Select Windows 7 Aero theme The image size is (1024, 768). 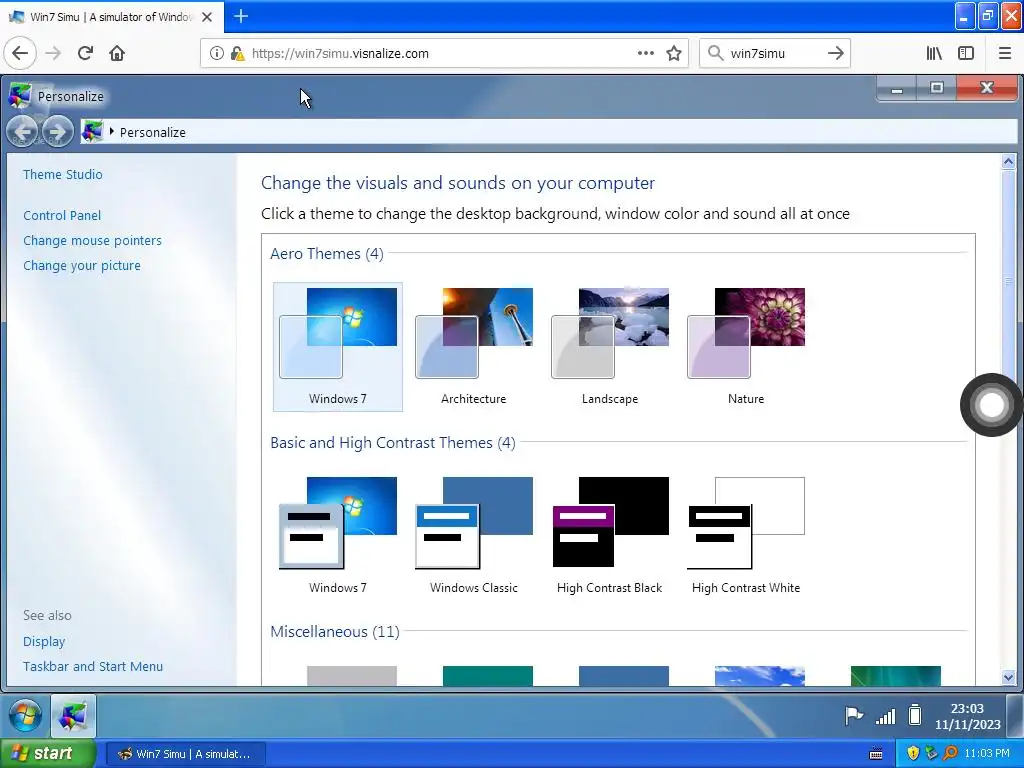click(338, 347)
